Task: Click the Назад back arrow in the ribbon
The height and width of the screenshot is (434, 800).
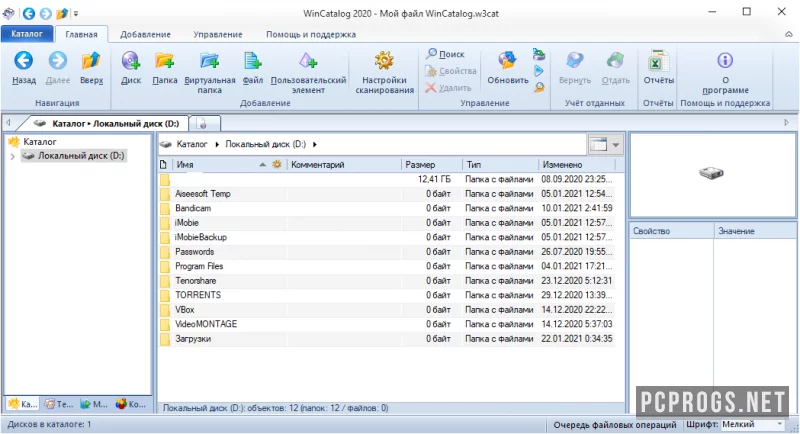Action: pos(23,61)
